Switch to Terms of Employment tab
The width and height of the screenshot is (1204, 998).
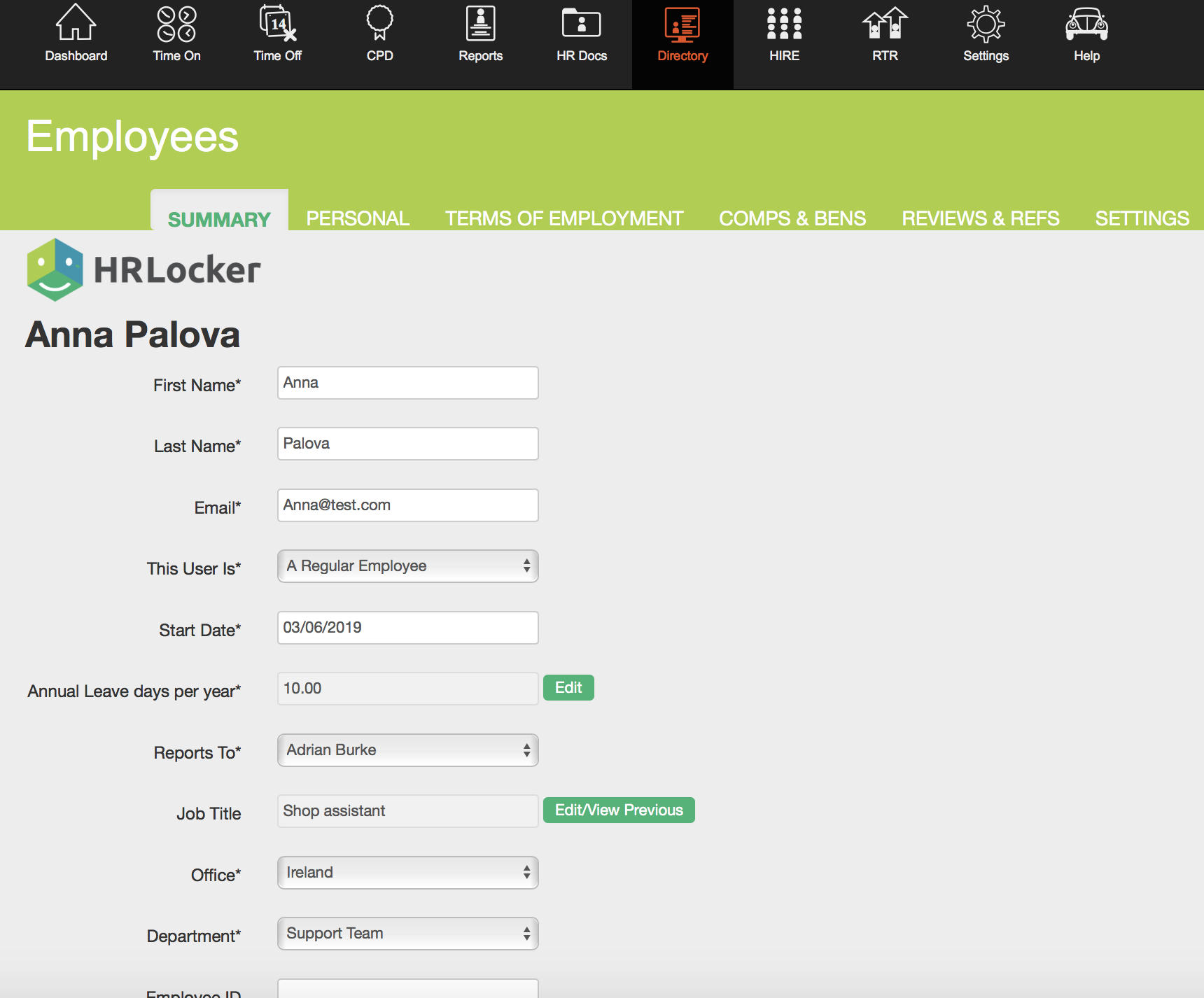coord(563,218)
